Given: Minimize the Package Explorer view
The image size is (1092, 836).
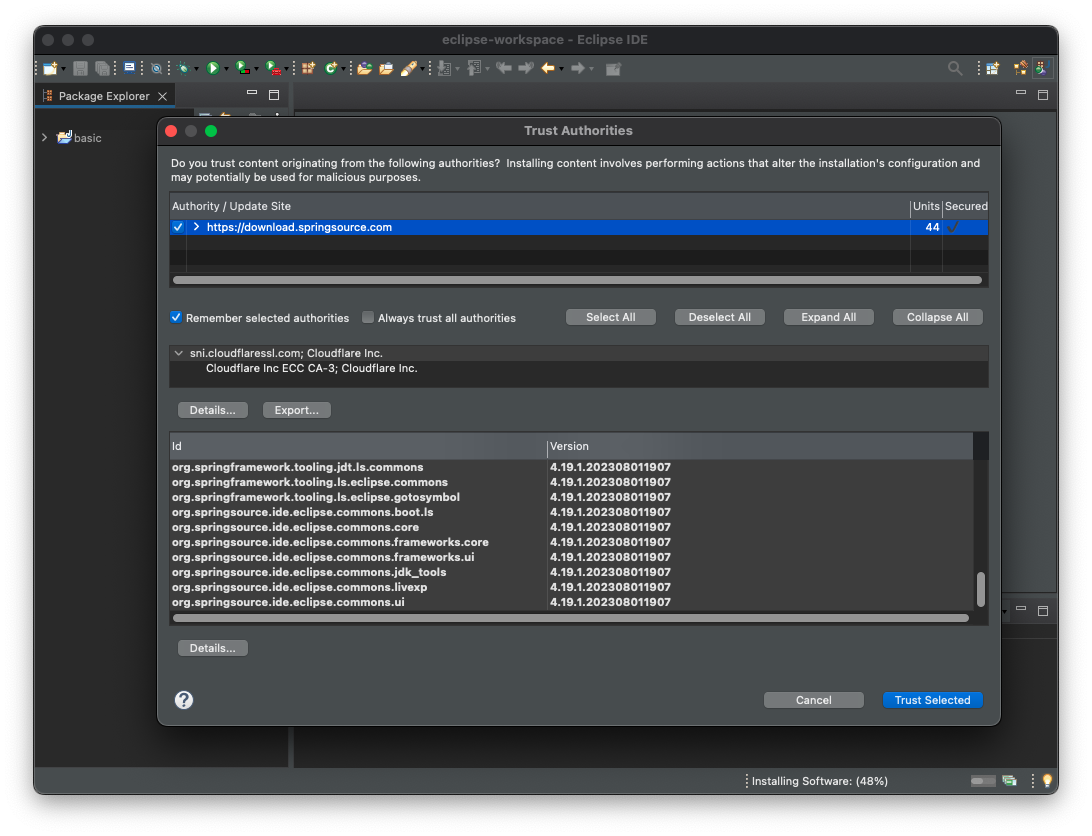Looking at the screenshot, I should (252, 93).
